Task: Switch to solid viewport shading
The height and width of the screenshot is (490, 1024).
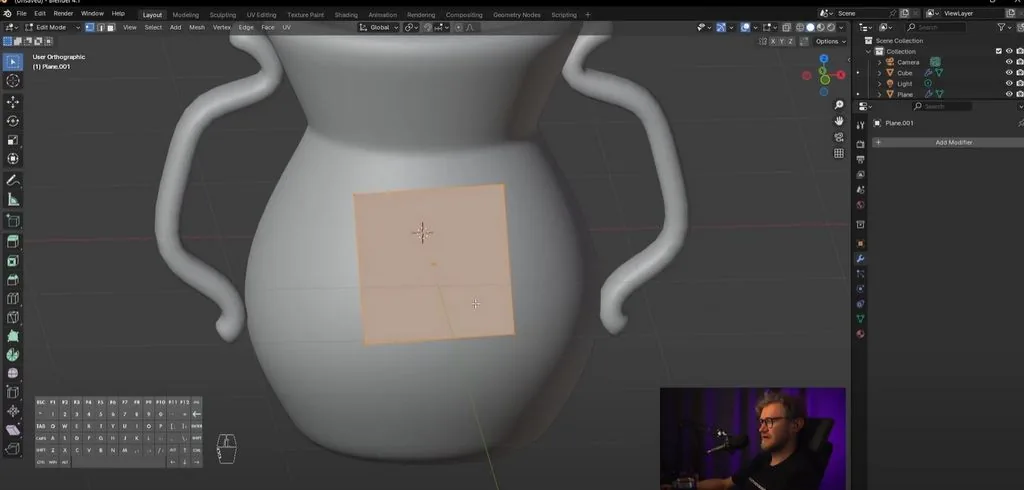Action: 810,27
